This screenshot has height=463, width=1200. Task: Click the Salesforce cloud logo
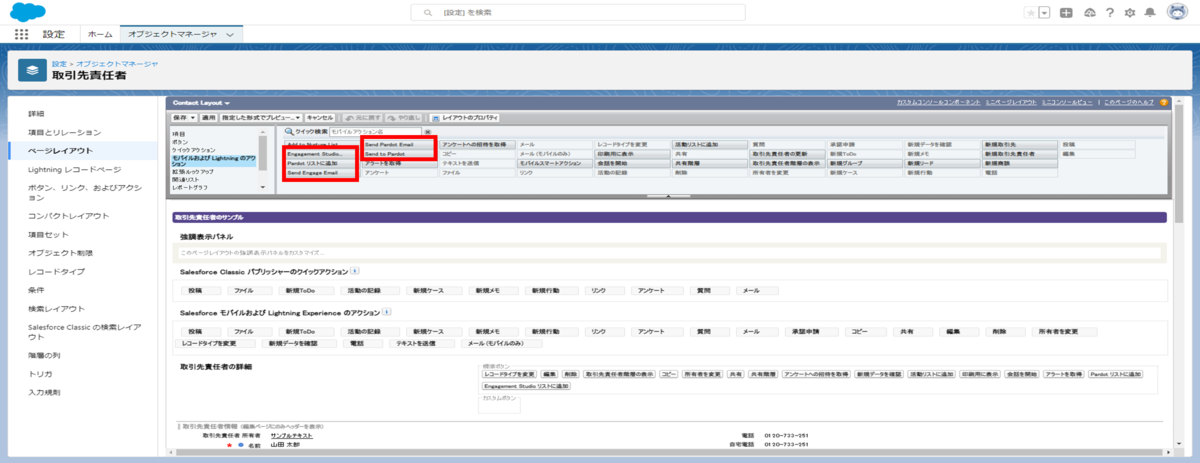pos(26,11)
